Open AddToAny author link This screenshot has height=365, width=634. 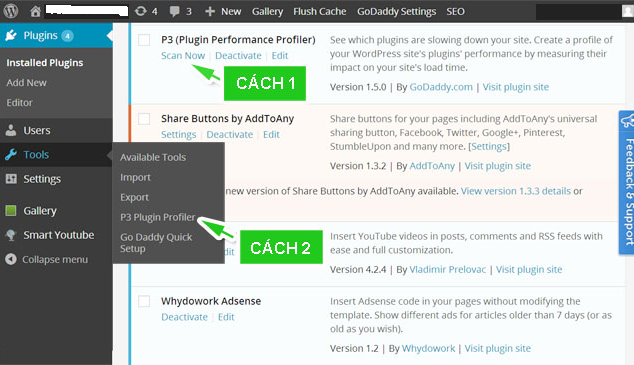432,166
